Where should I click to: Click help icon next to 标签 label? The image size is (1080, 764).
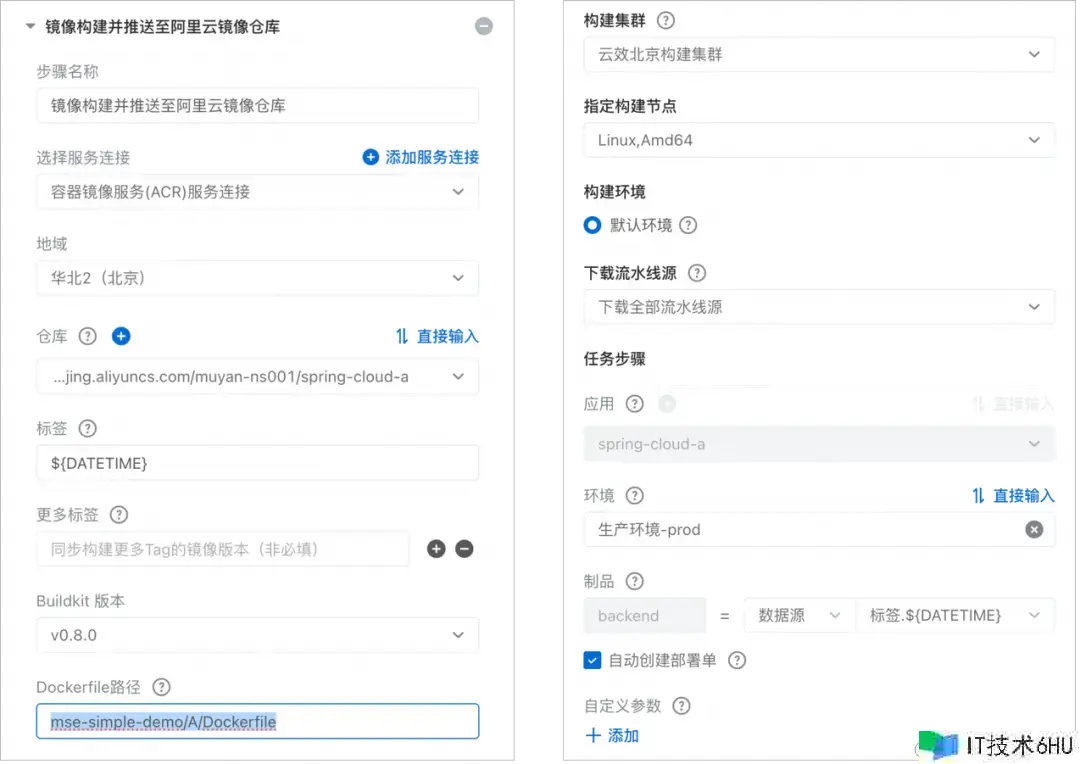pyautogui.click(x=87, y=428)
